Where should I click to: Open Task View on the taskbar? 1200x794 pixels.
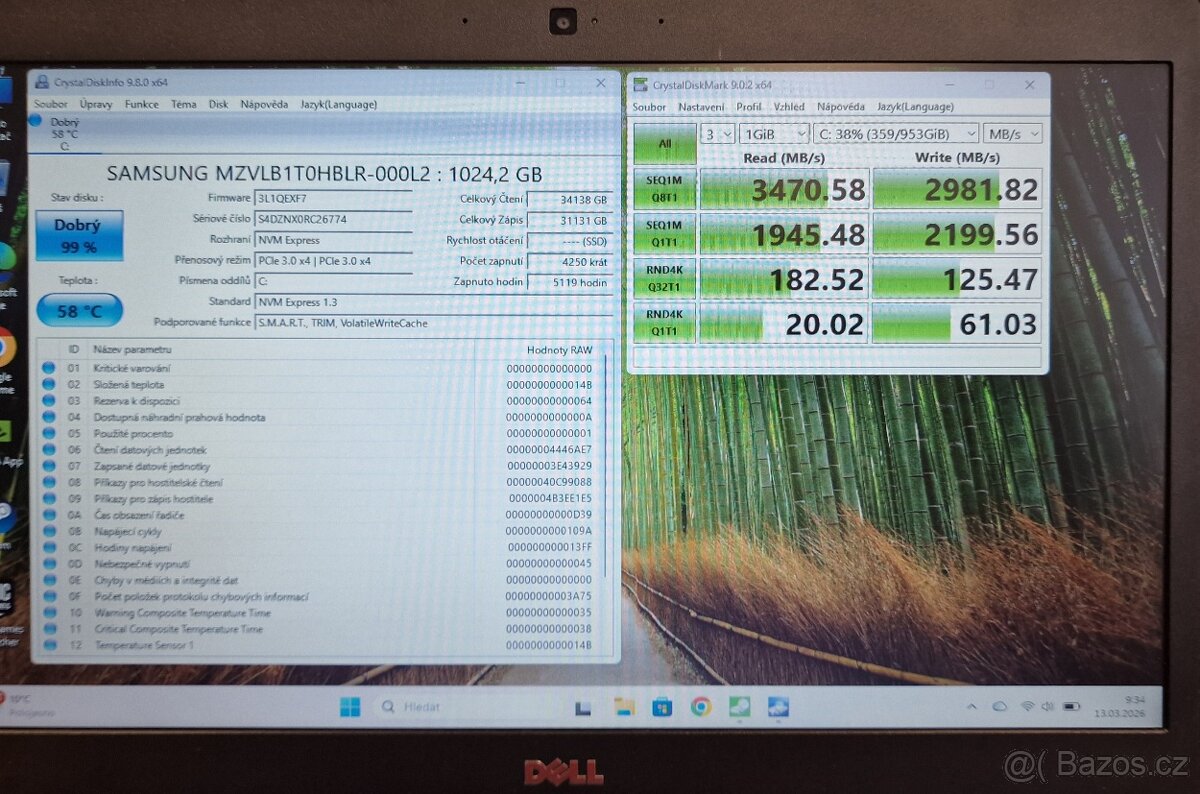583,708
